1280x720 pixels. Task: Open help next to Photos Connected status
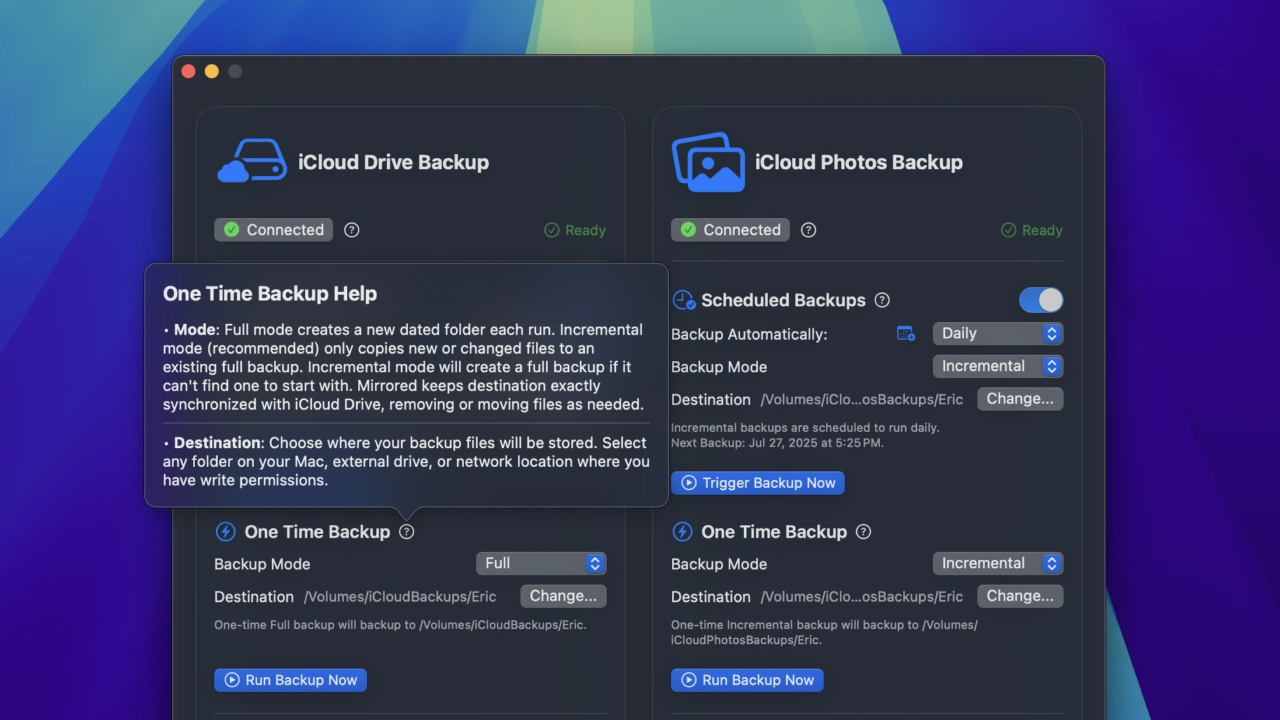809,230
